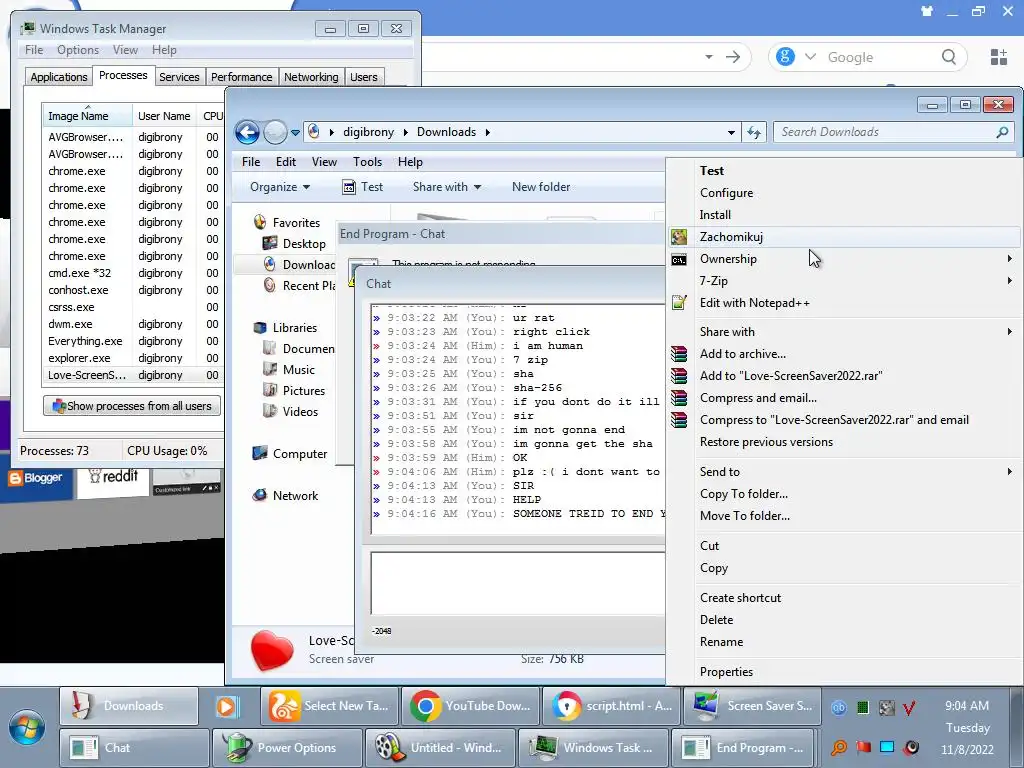Viewport: 1024px width, 768px height.
Task: Click the browser search magnifier next to Google
Action: (949, 57)
